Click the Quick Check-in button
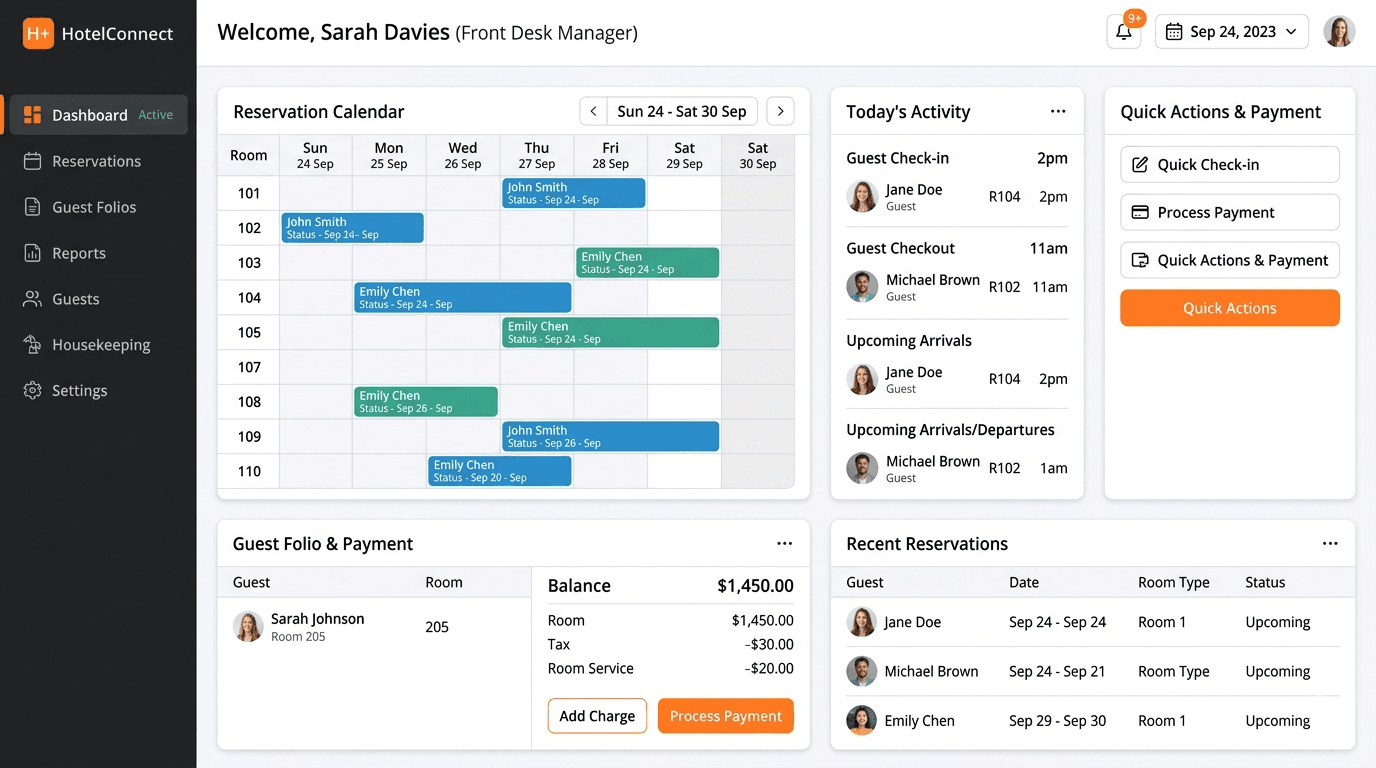 pos(1229,165)
